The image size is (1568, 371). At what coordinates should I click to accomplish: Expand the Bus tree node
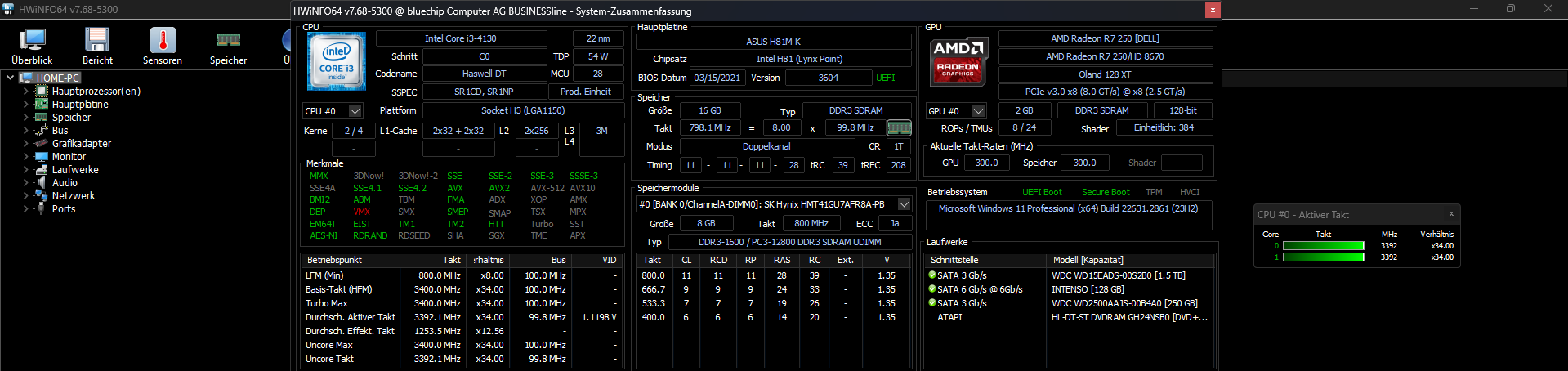click(25, 131)
